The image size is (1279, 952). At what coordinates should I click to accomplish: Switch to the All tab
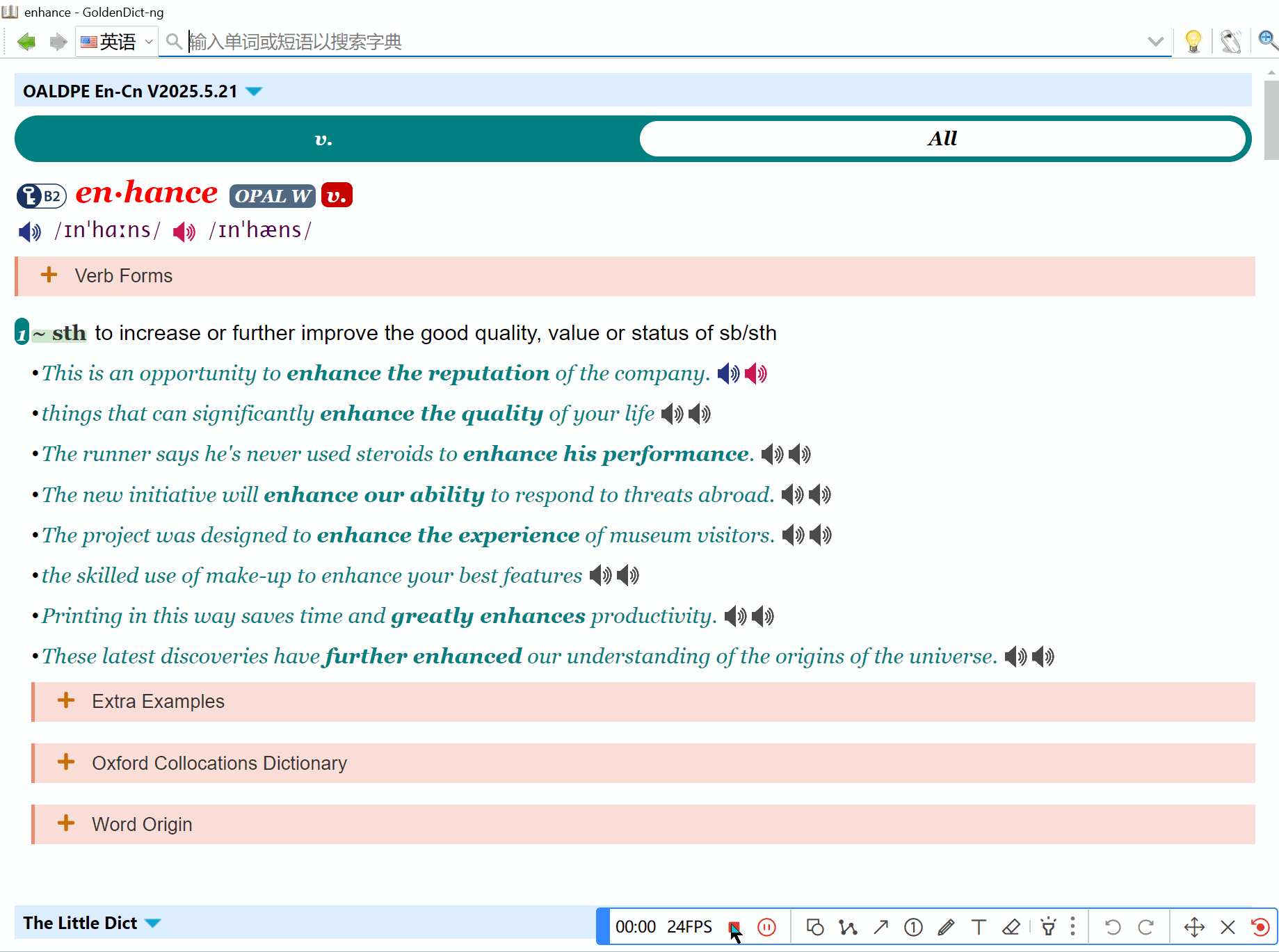[x=942, y=139]
